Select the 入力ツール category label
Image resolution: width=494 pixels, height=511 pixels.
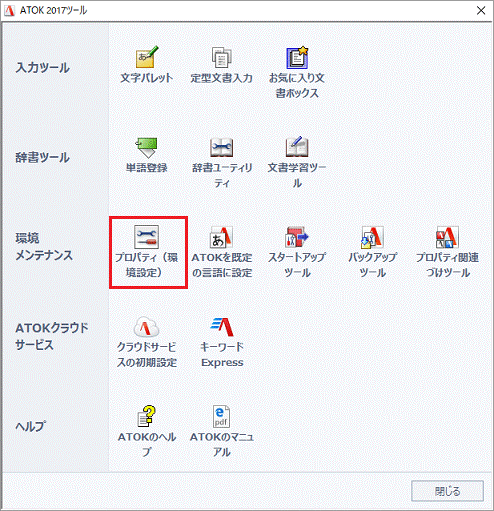43,68
